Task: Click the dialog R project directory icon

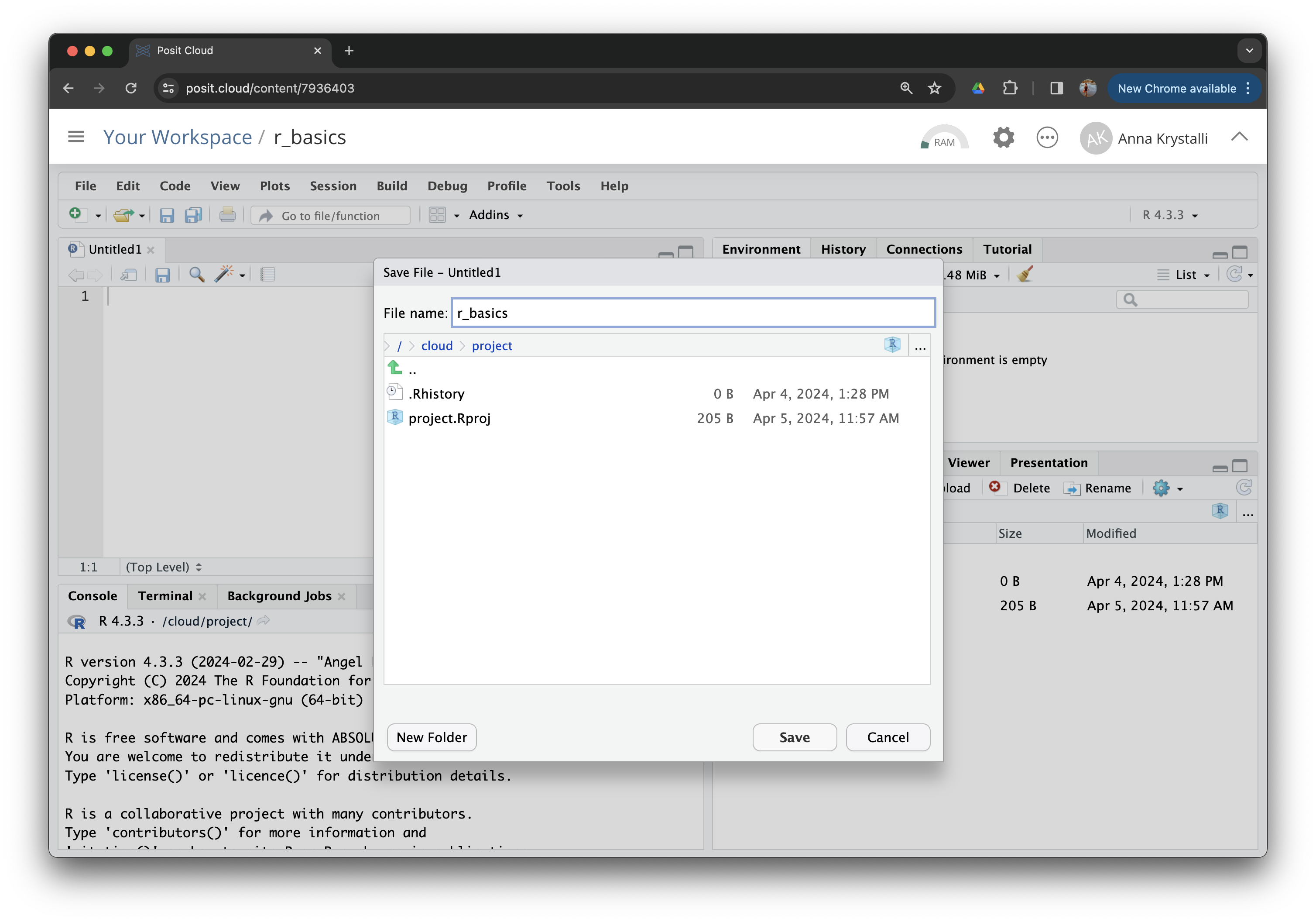Action: coord(892,344)
